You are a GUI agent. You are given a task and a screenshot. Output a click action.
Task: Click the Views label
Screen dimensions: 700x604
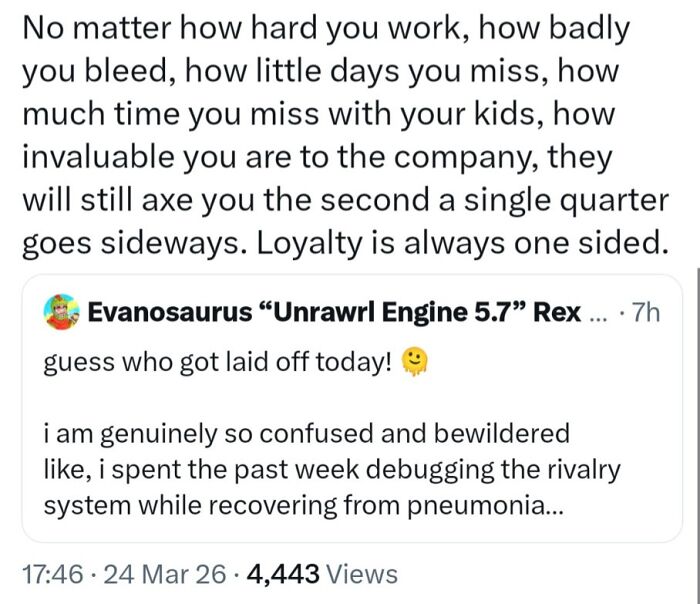point(363,574)
